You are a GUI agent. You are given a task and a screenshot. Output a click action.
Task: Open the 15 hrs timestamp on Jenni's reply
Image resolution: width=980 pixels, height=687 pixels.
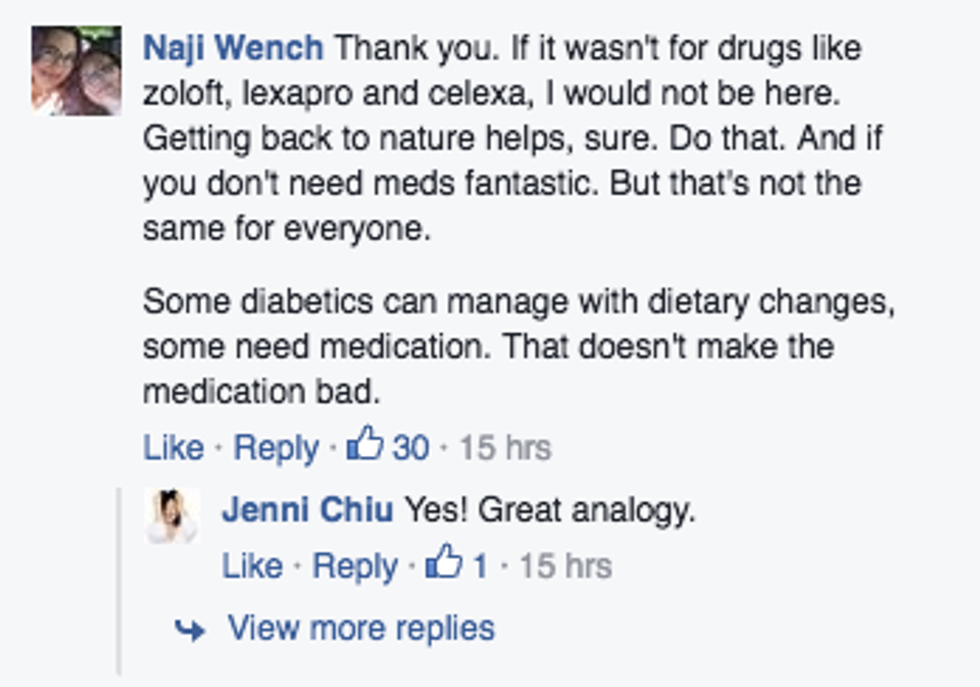click(565, 566)
